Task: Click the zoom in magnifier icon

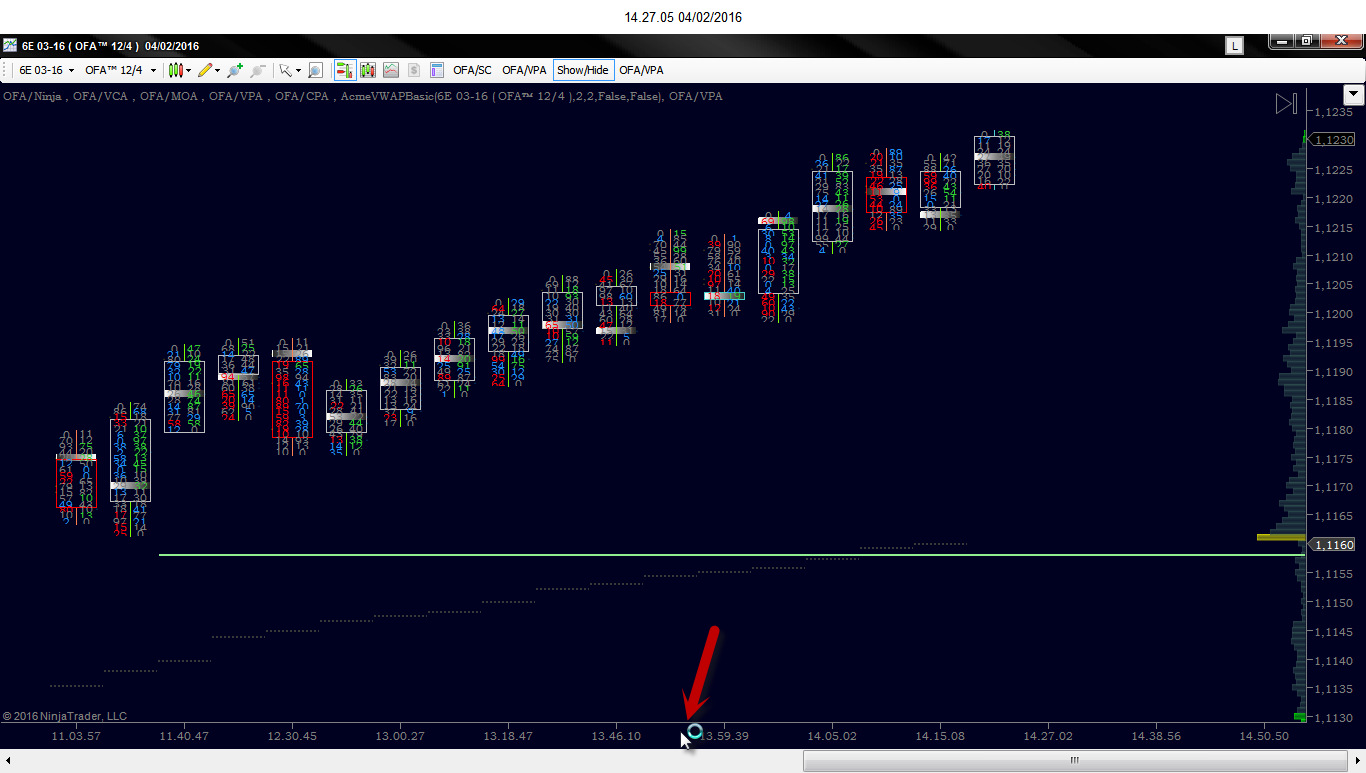Action: [x=235, y=70]
